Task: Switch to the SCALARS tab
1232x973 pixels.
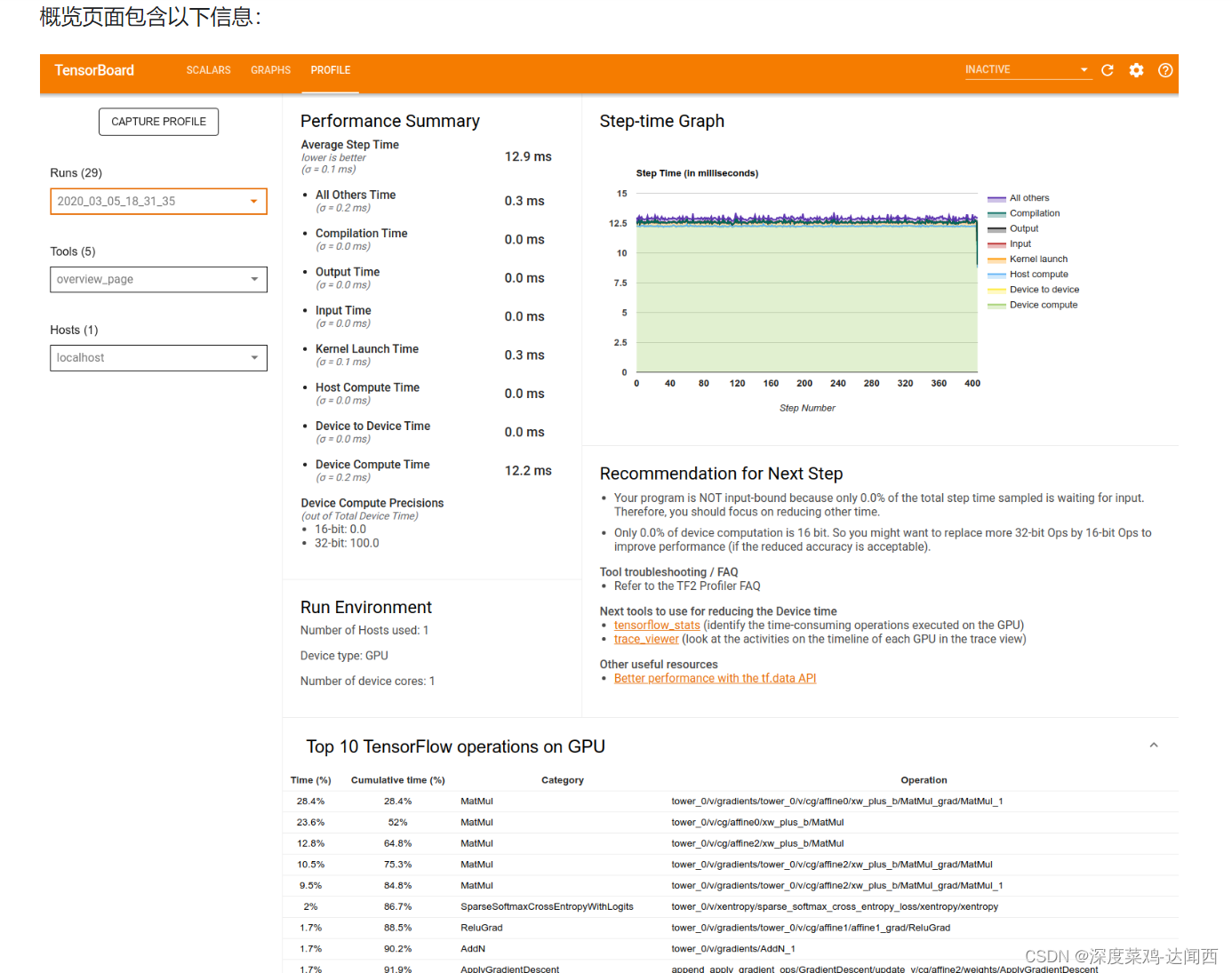Action: click(x=209, y=70)
